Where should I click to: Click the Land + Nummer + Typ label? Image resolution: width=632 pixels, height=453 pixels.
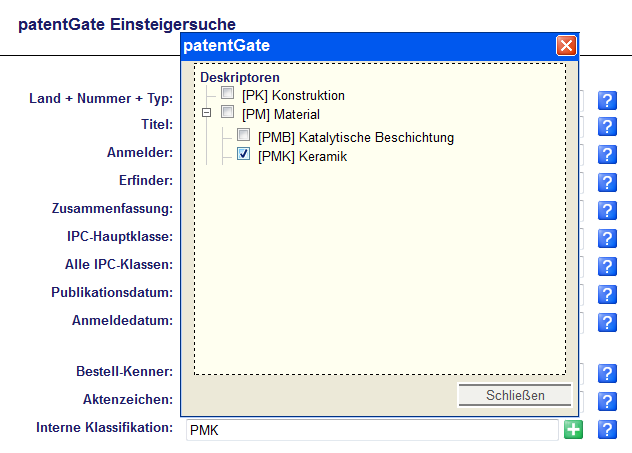[x=101, y=98]
